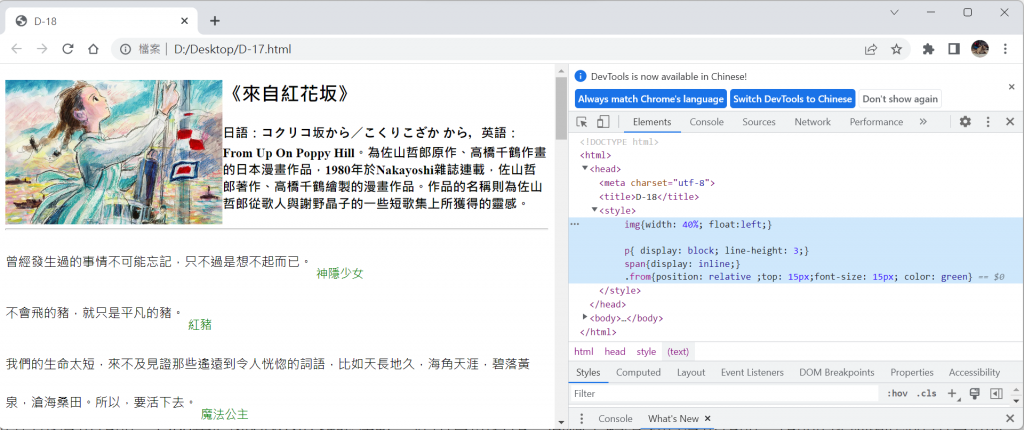The width and height of the screenshot is (1024, 430).
Task: Show more DevTools tabs chevron
Action: tap(923, 122)
